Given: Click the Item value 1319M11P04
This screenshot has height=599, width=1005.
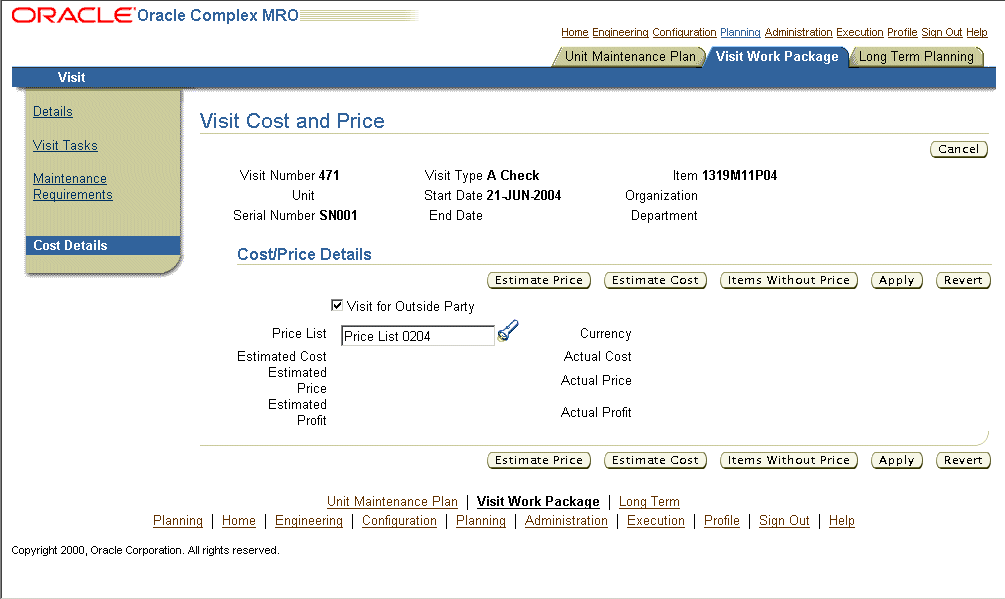Looking at the screenshot, I should (740, 176).
